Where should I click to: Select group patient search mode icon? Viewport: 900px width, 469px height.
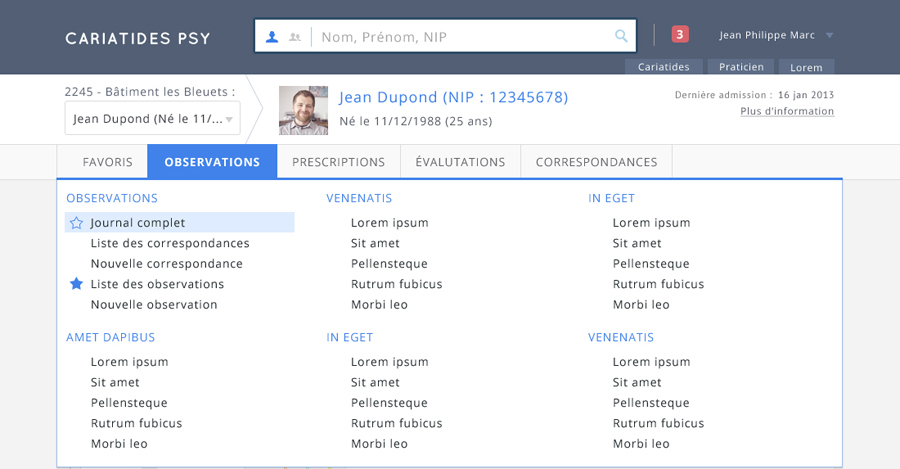coord(295,37)
